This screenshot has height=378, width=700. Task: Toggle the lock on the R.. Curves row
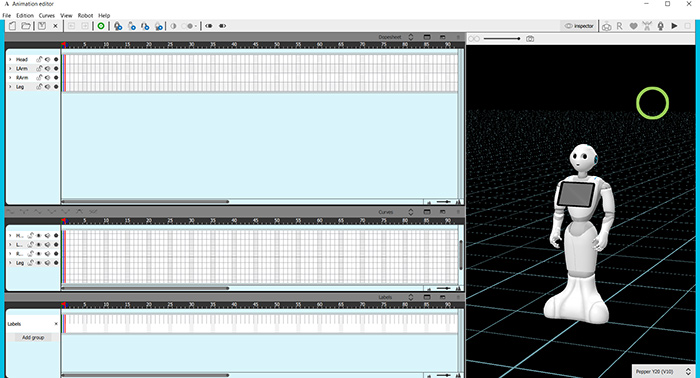(x=31, y=253)
